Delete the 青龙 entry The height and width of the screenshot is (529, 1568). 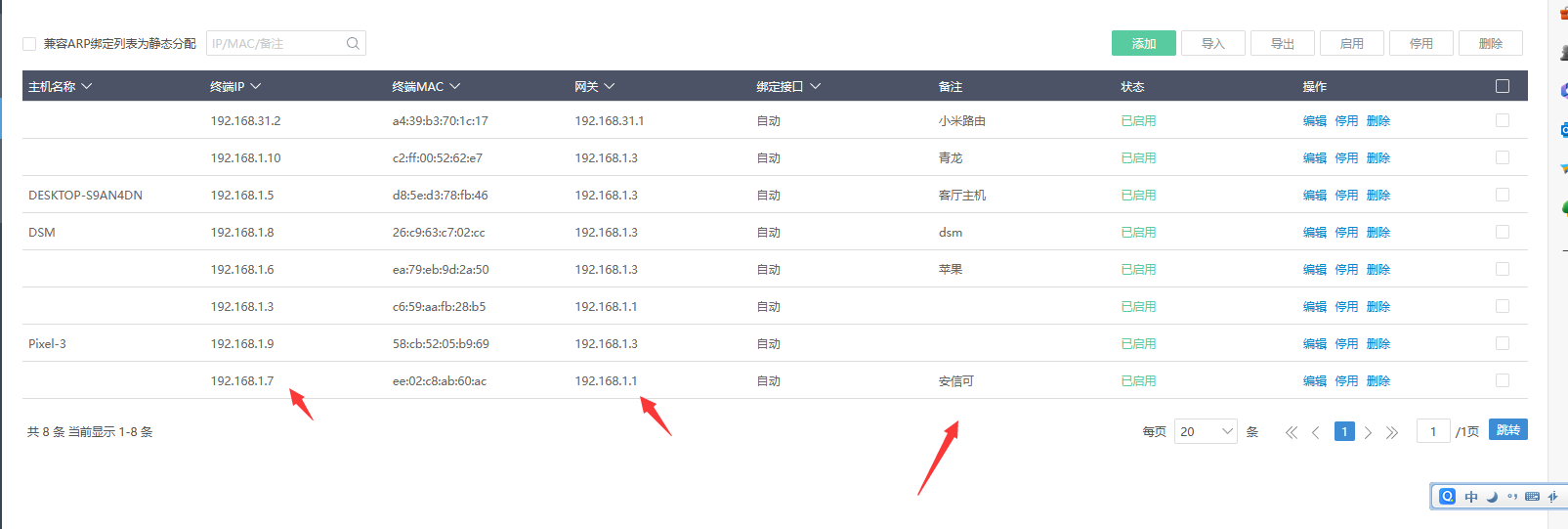point(1378,158)
